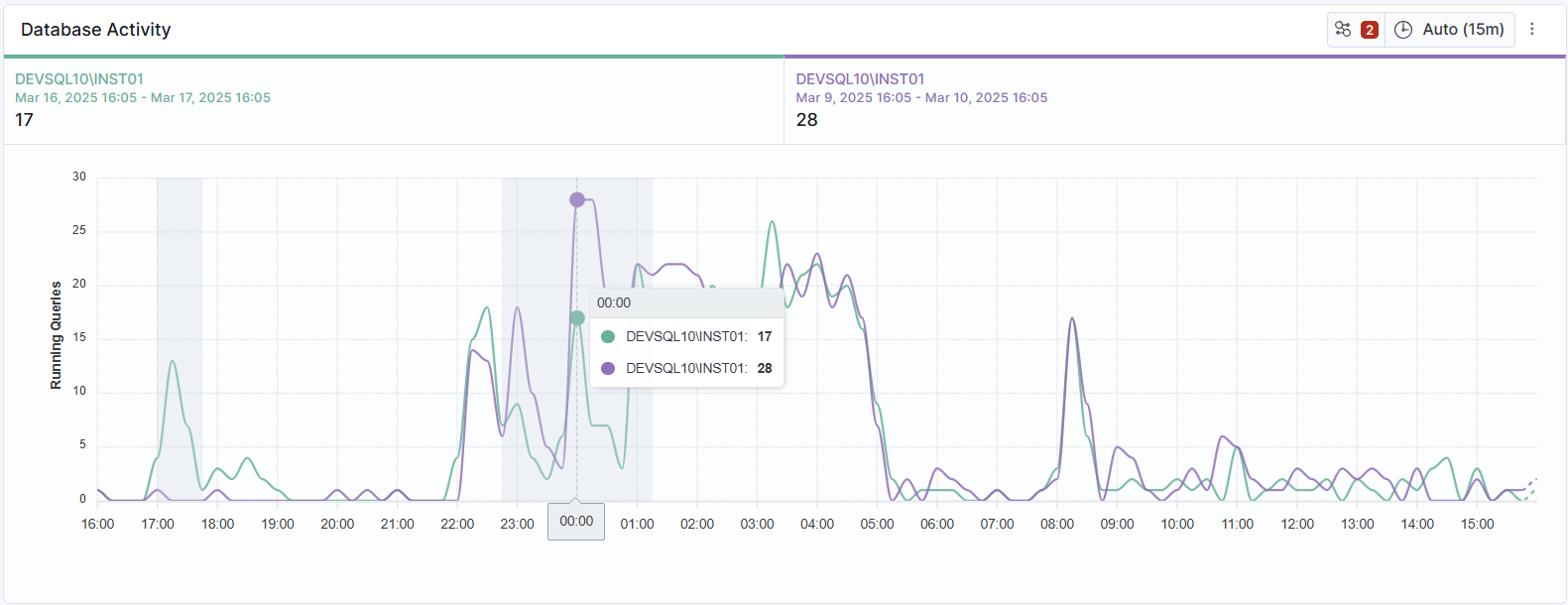Click the 16:00 x-axis time label
This screenshot has height=605, width=1568.
tap(97, 524)
